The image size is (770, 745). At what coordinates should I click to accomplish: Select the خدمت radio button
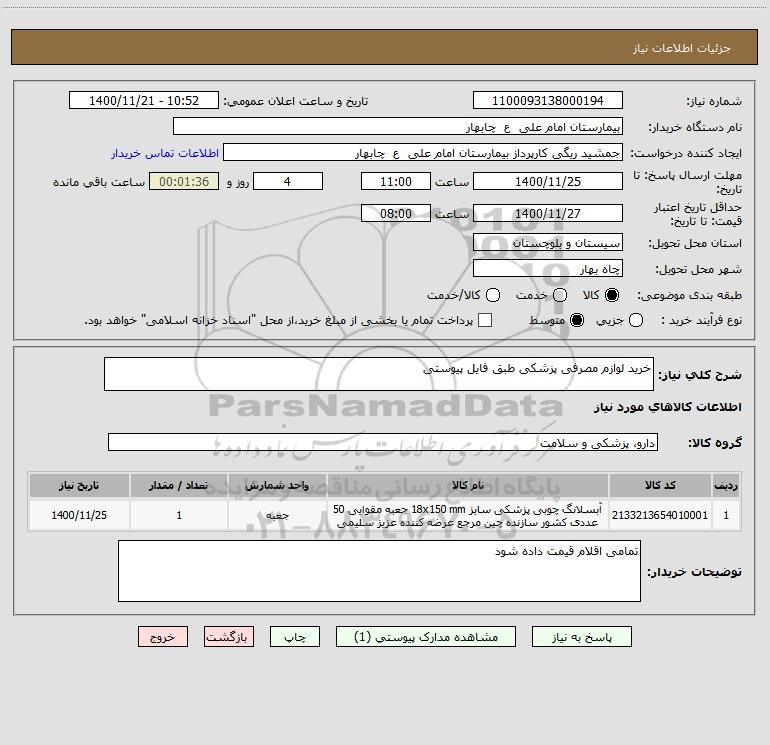[x=559, y=295]
